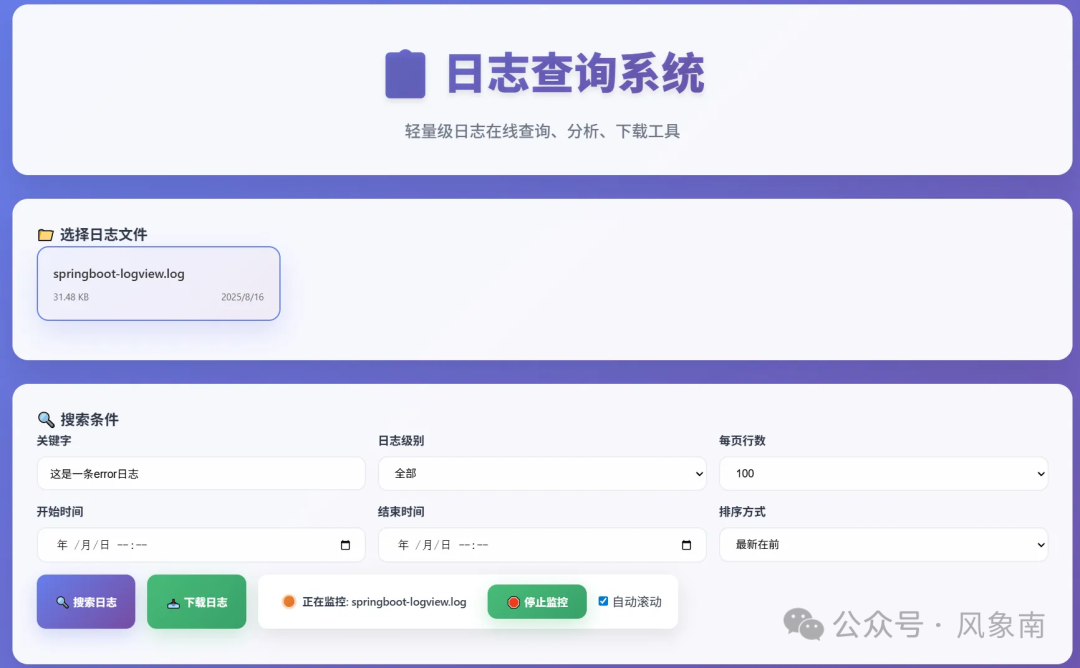Click the folder icon beside 选择日志文件
Viewport: 1080px width, 668px height.
(45, 234)
